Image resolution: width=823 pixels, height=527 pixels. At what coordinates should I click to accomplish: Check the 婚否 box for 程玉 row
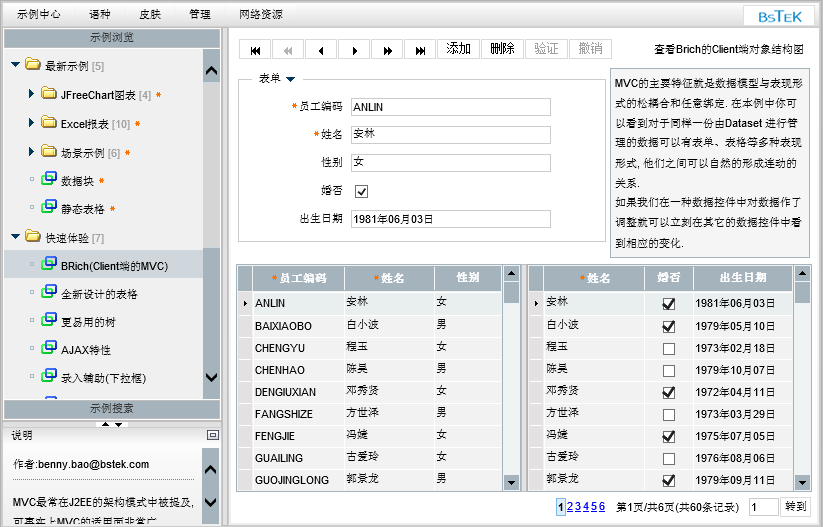[669, 348]
